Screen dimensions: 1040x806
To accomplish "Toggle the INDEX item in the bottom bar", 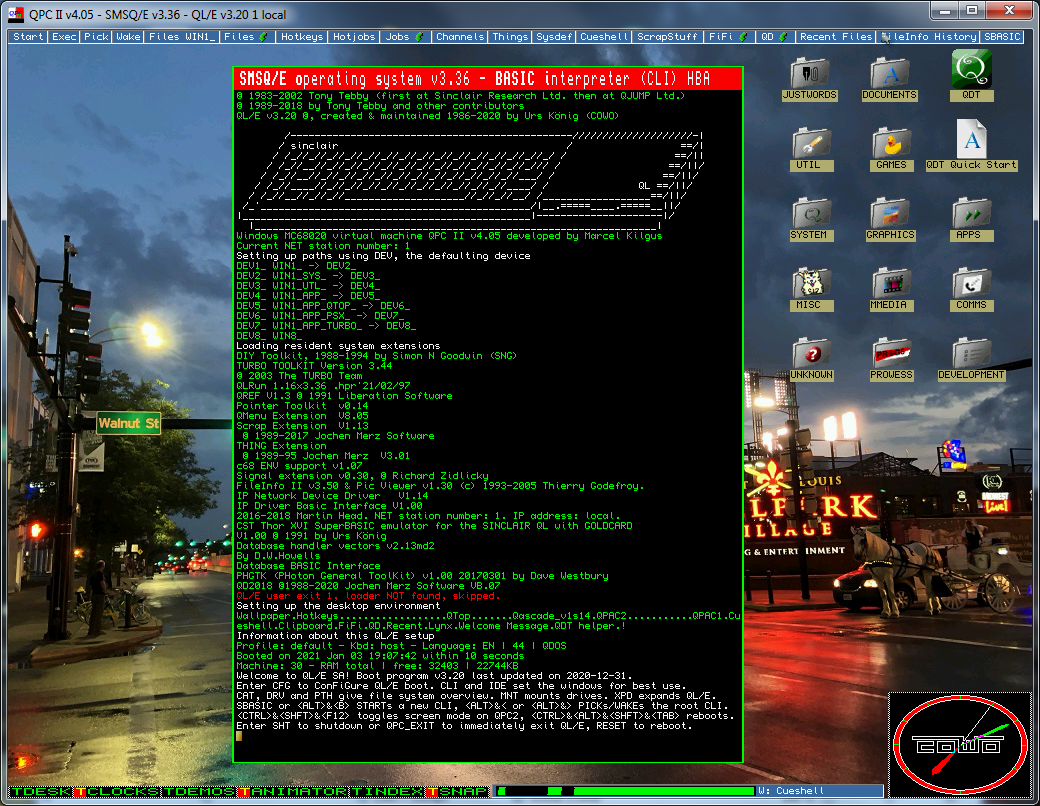I will (x=387, y=791).
